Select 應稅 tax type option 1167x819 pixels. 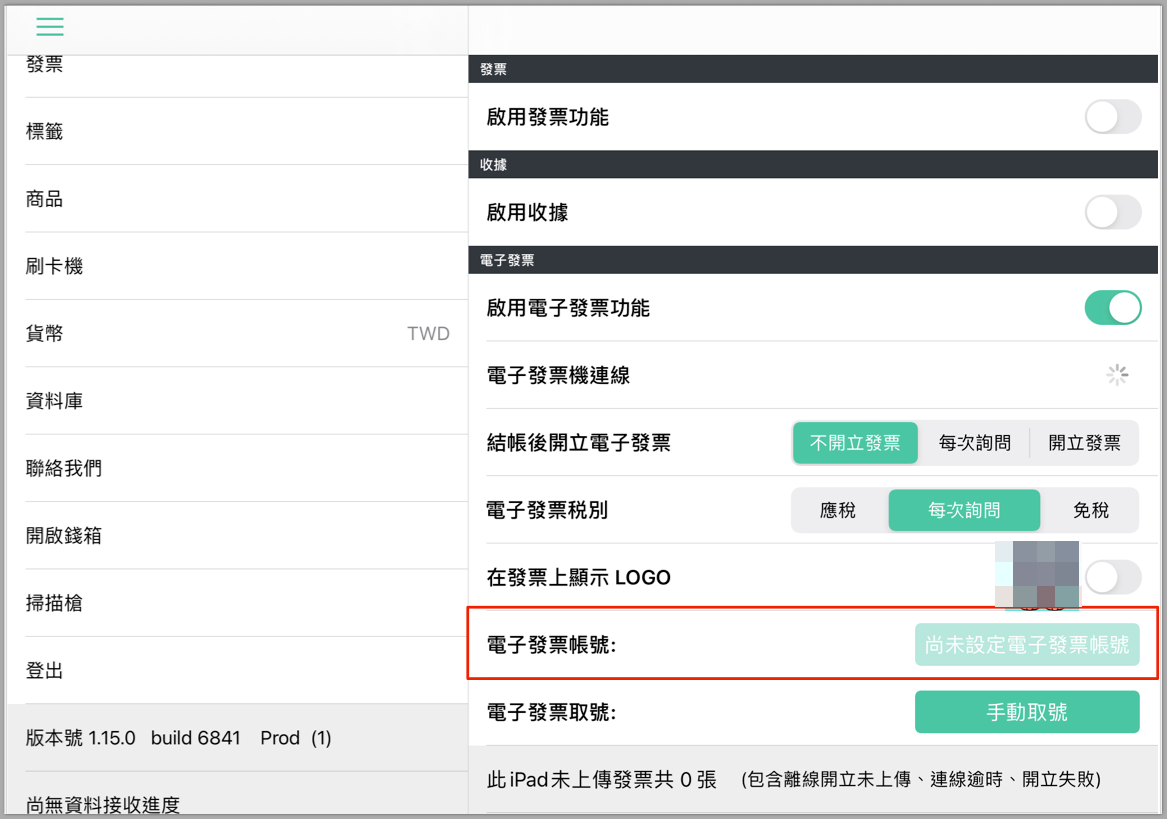[x=839, y=511]
